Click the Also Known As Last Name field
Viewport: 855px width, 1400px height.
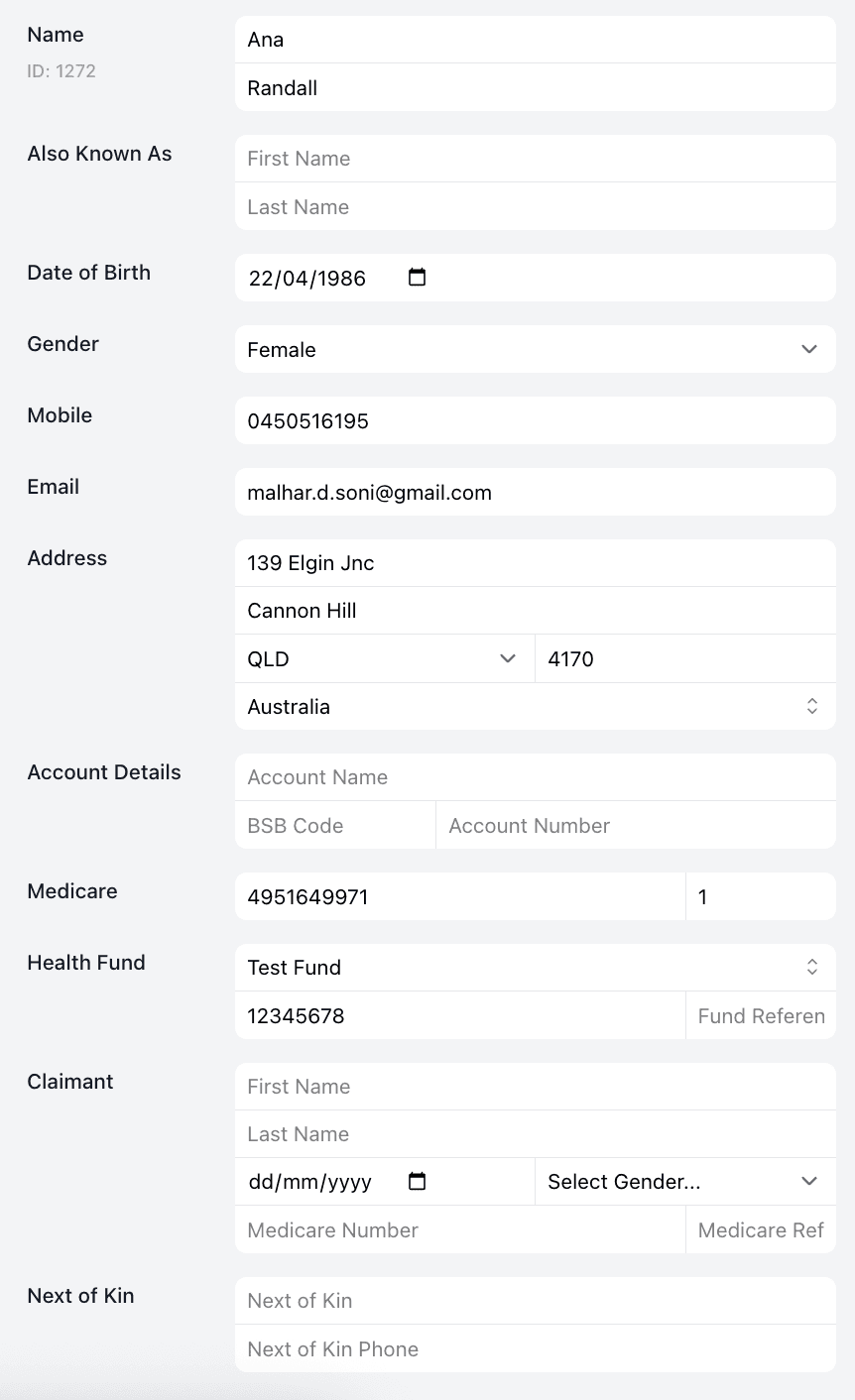[x=535, y=206]
